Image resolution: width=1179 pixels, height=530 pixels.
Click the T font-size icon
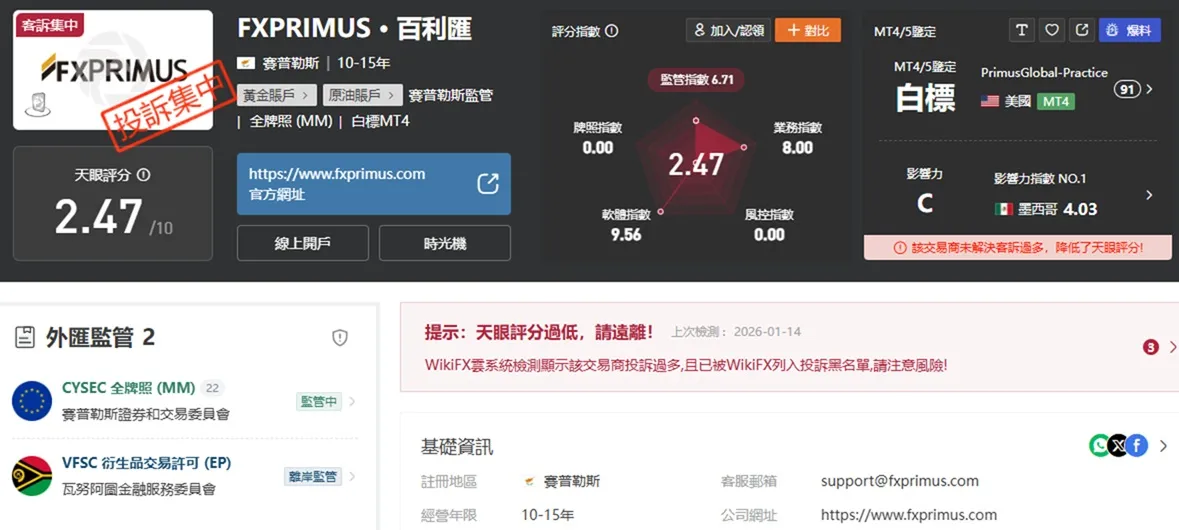1020,30
